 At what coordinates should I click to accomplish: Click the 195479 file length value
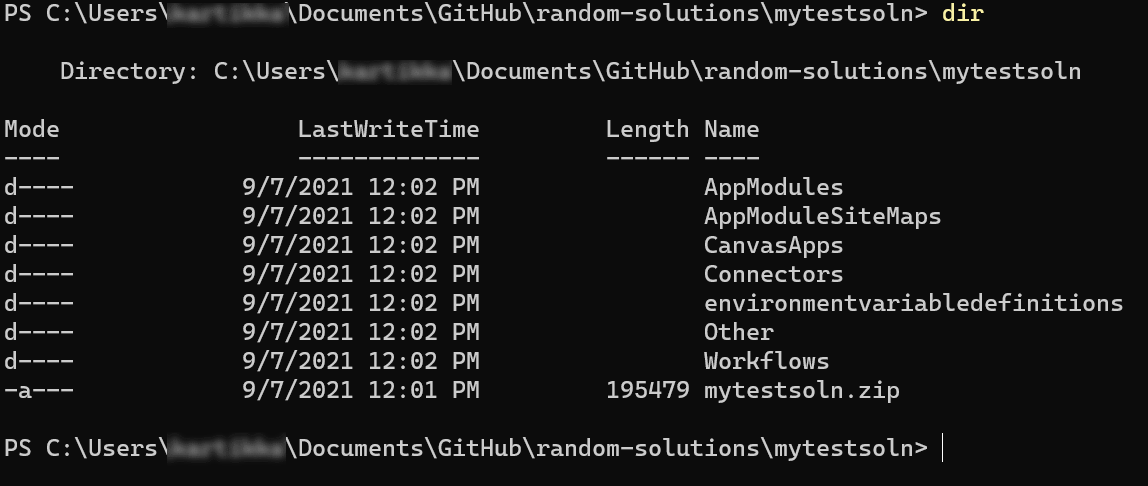[647, 390]
